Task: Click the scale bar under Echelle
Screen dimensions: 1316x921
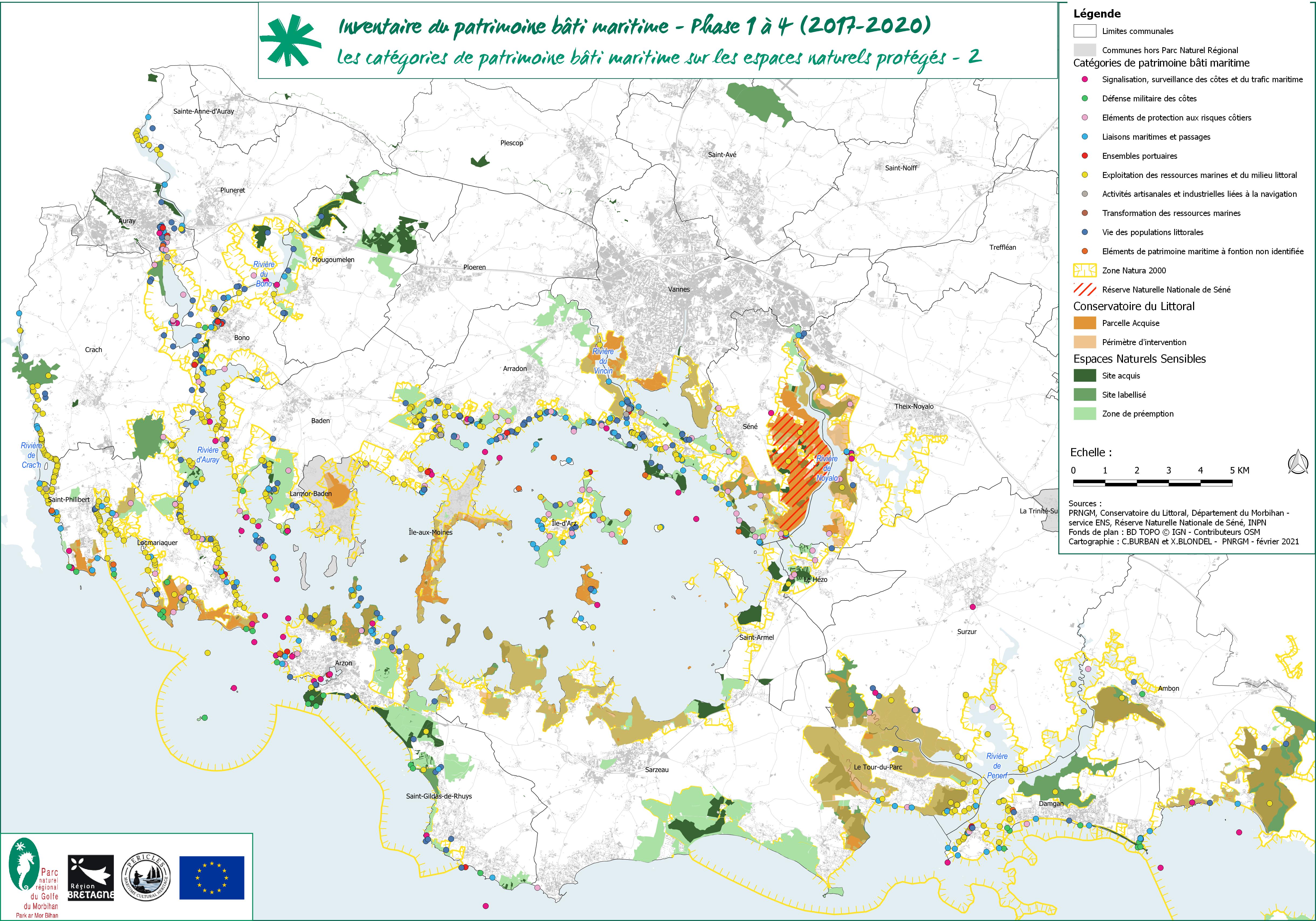Action: point(1152,483)
